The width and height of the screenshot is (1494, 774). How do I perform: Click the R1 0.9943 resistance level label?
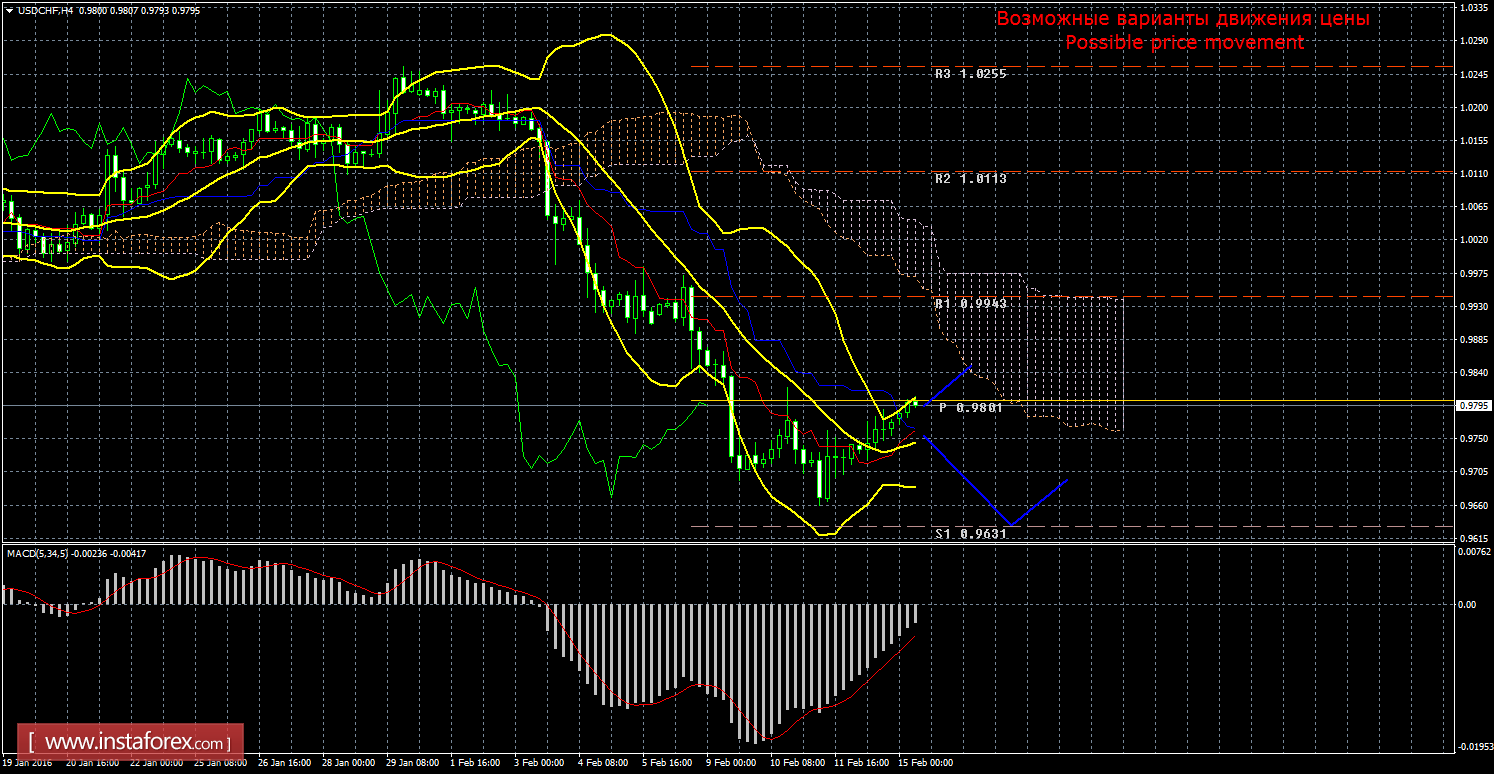point(970,303)
